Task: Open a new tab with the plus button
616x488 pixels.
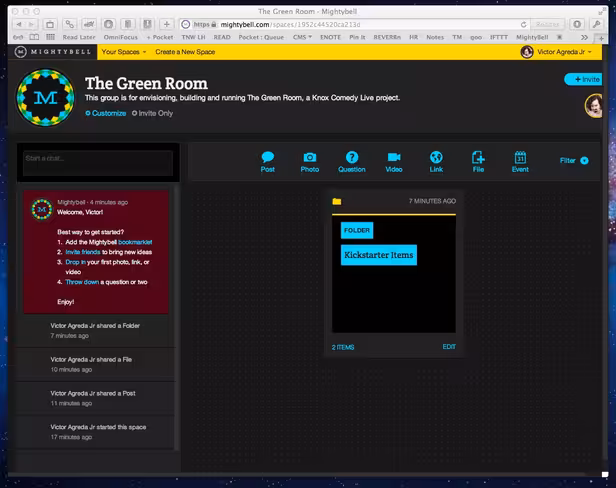Action: (601, 39)
